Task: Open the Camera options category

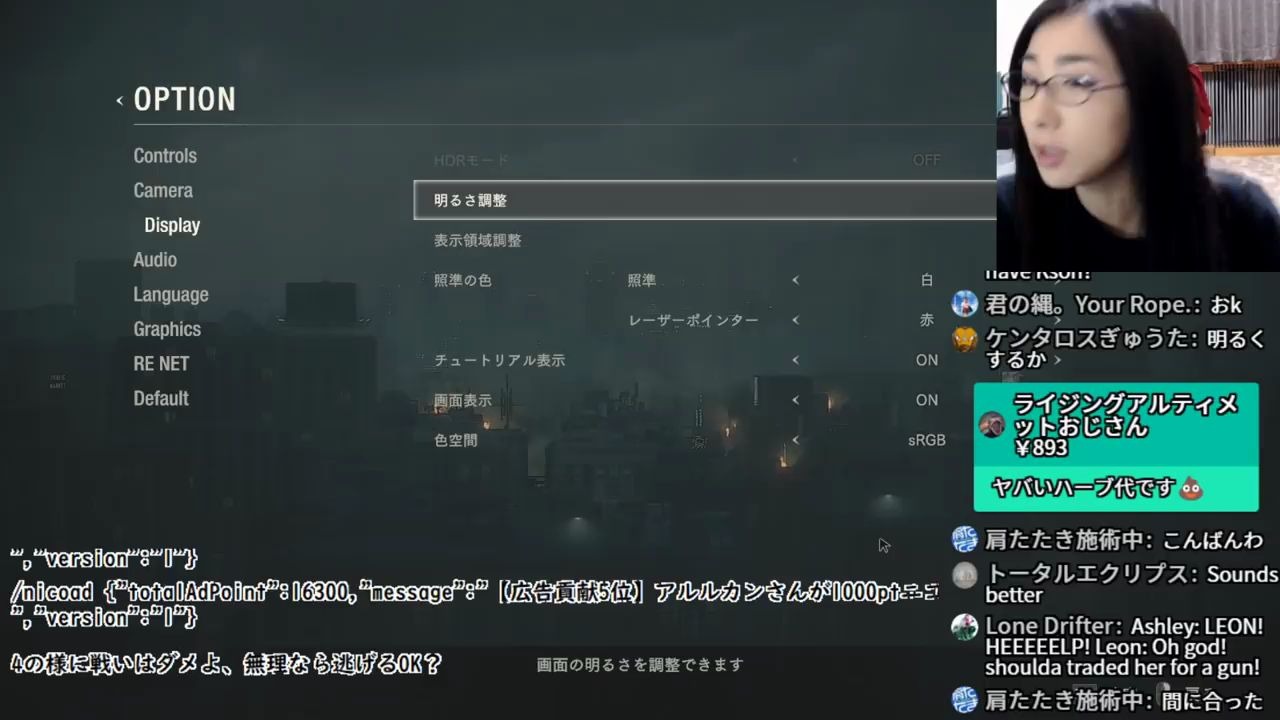Action: tap(163, 190)
